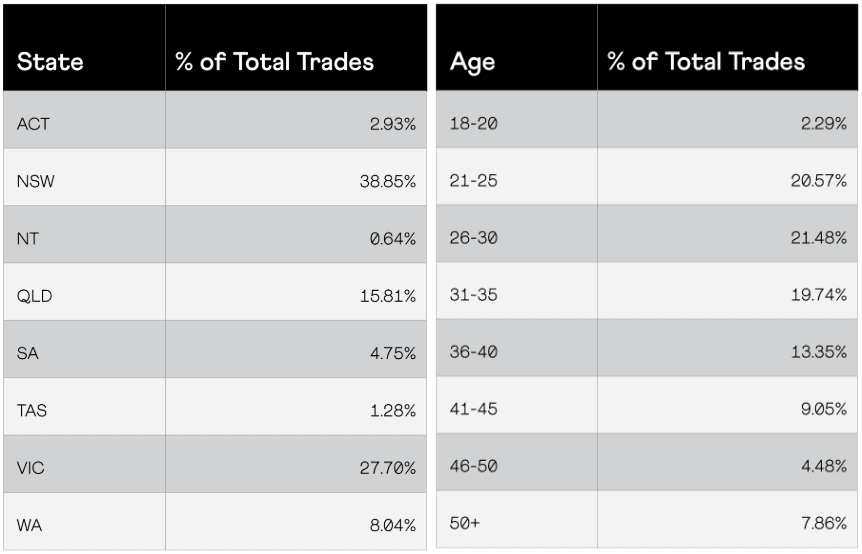Click the QLD row label
The width and height of the screenshot is (862, 554).
click(34, 295)
